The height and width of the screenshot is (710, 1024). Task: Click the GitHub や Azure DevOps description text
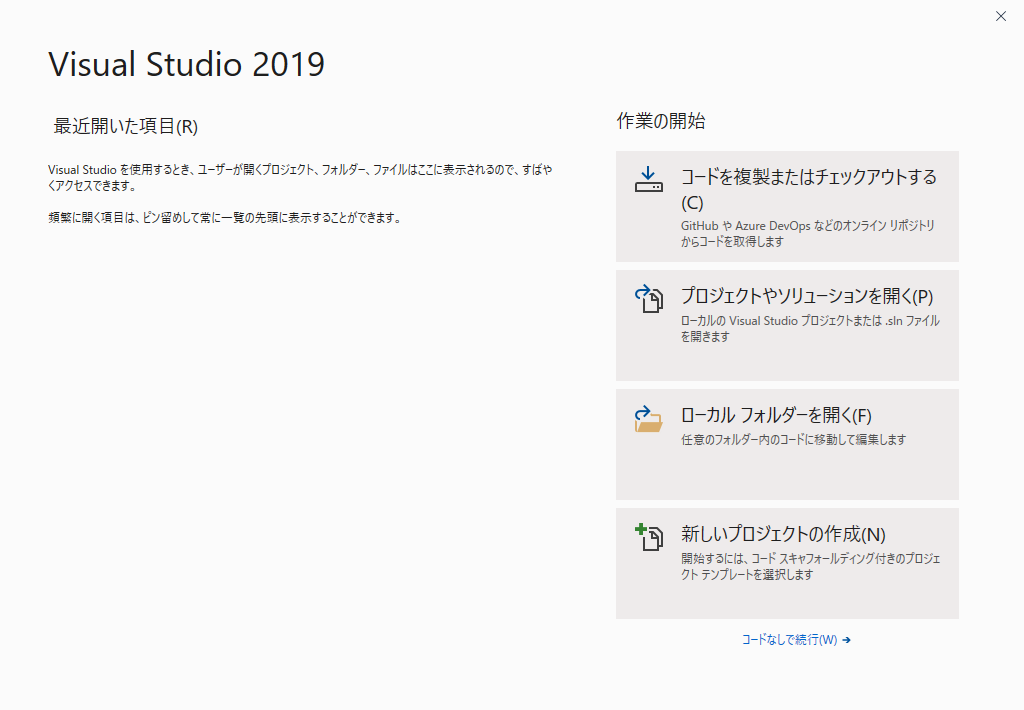(x=808, y=233)
